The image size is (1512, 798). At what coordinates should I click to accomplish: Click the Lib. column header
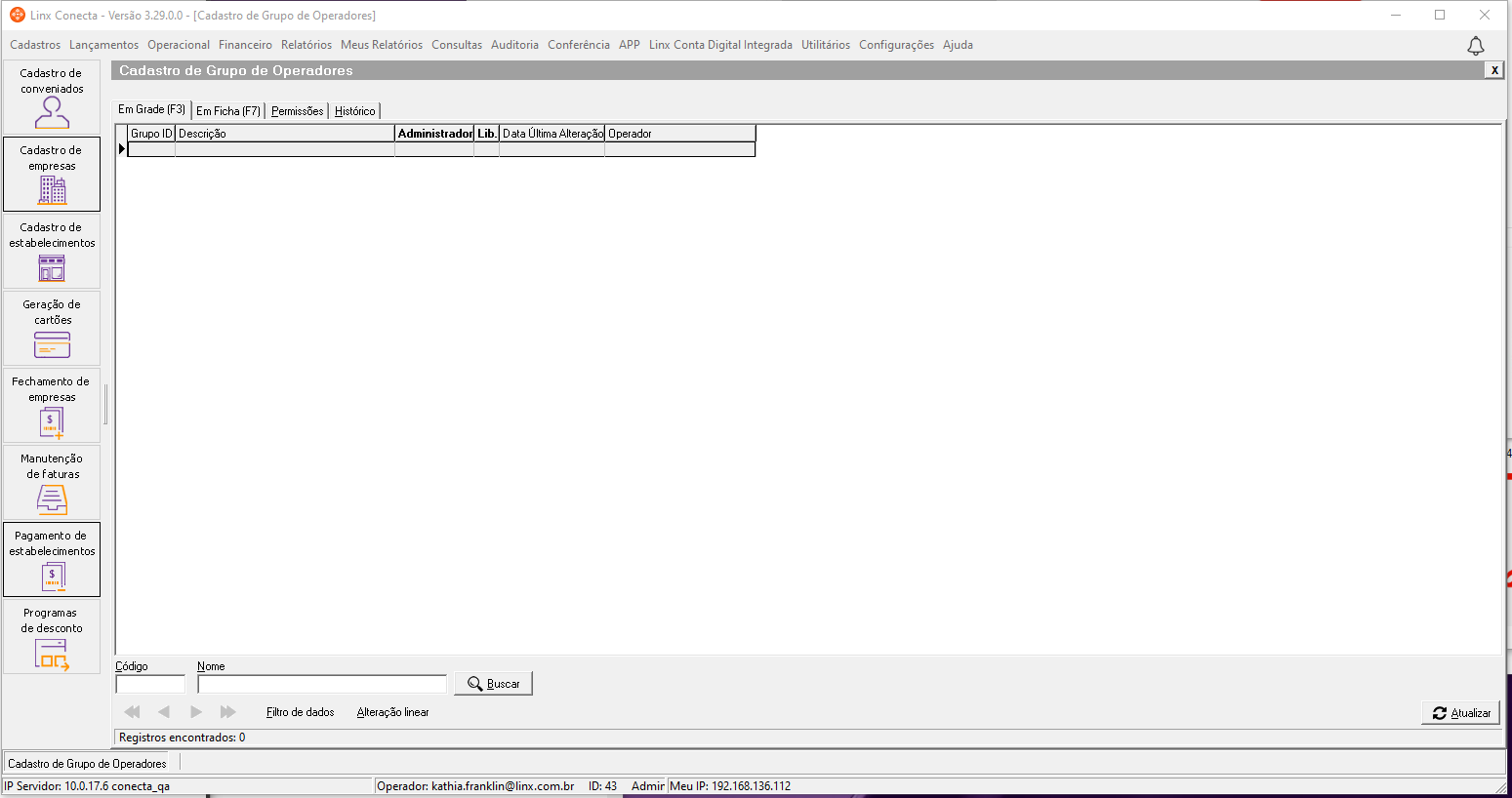click(487, 134)
